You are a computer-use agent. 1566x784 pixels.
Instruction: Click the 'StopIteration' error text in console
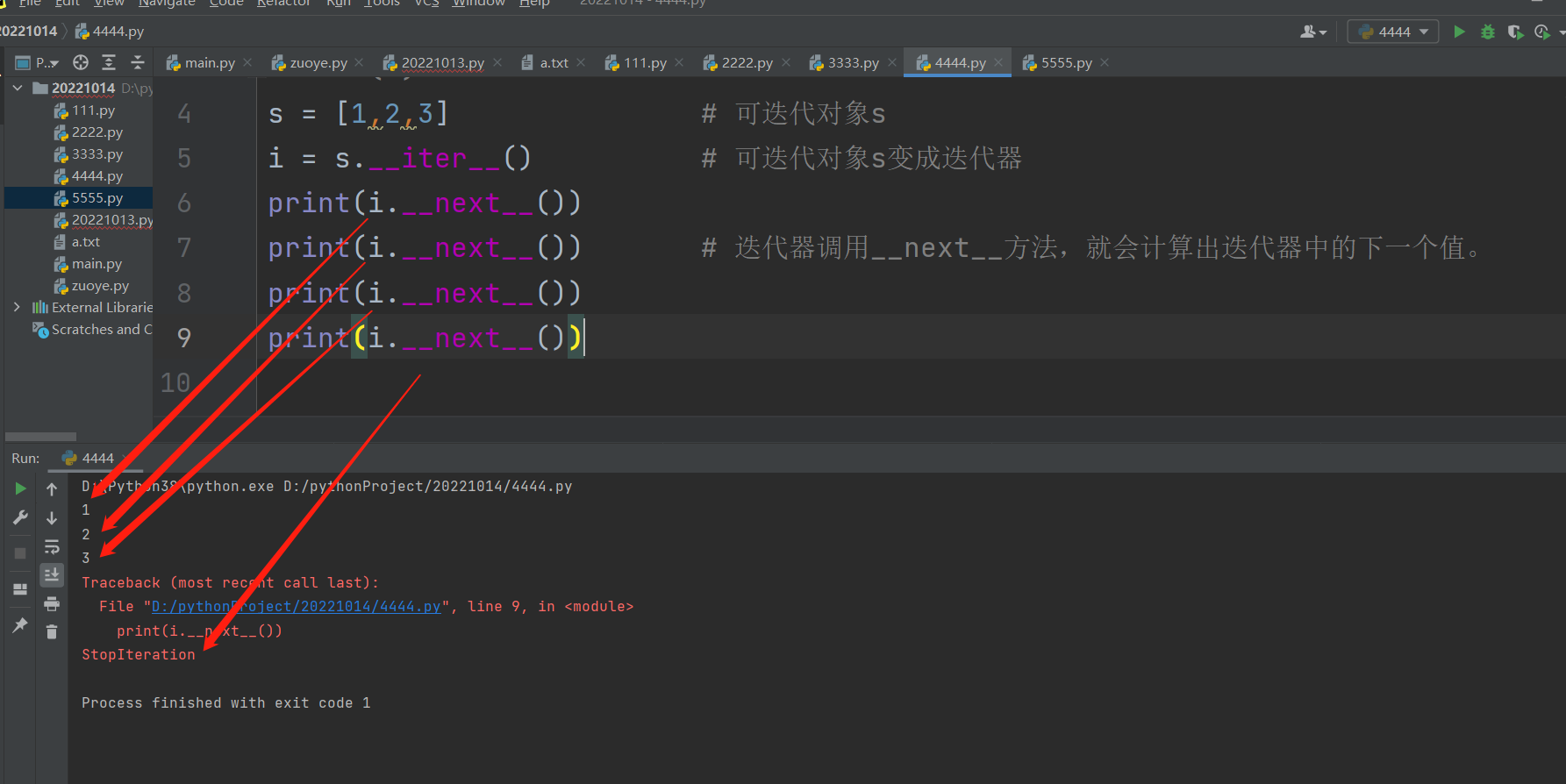point(139,655)
